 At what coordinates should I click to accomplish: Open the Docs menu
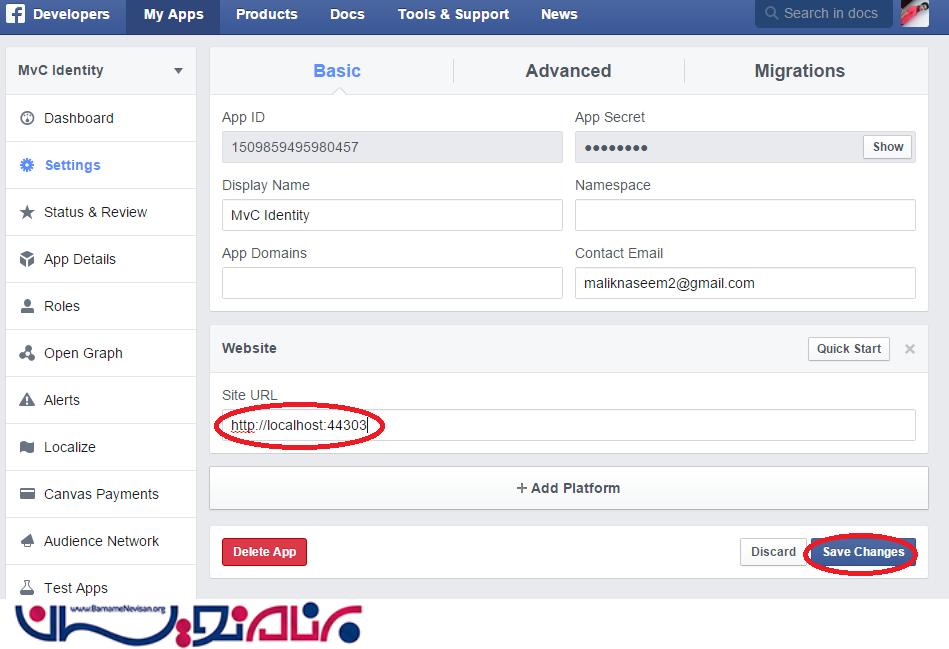pos(347,15)
